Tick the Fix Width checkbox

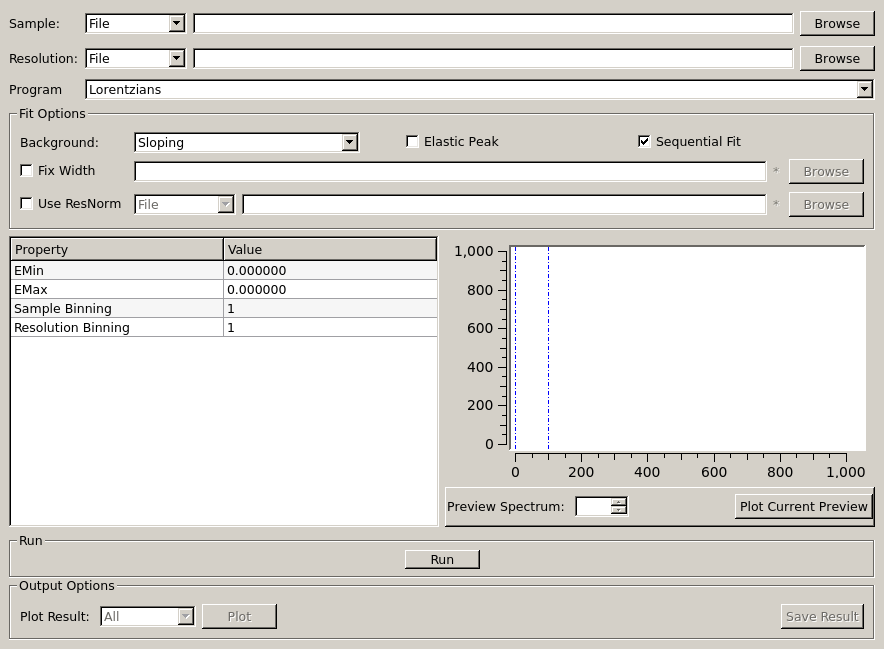pyautogui.click(x=27, y=171)
